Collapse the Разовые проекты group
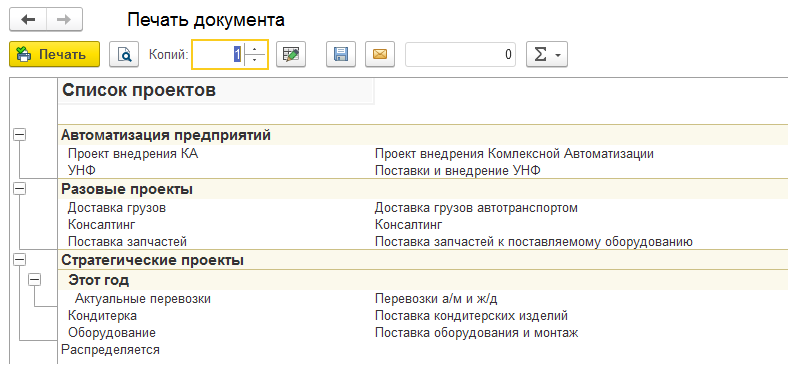This screenshot has height=369, width=788. [20, 189]
